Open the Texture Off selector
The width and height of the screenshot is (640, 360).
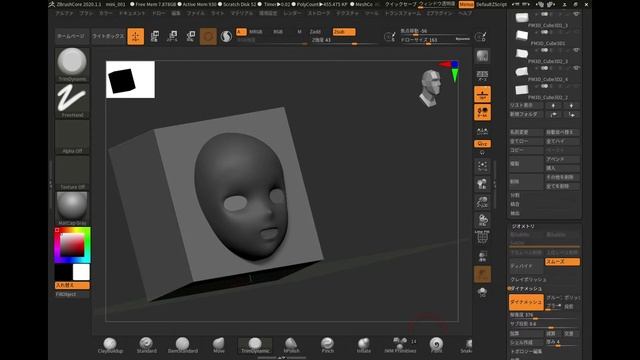click(72, 173)
